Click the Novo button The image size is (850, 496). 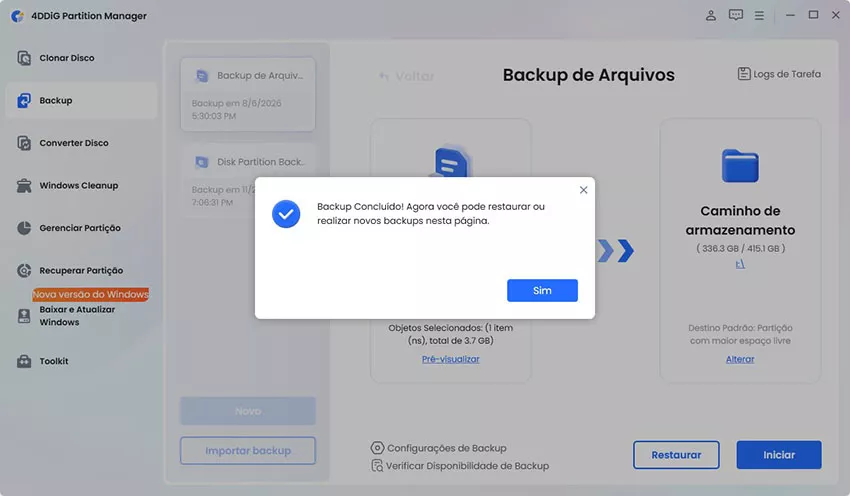click(248, 411)
